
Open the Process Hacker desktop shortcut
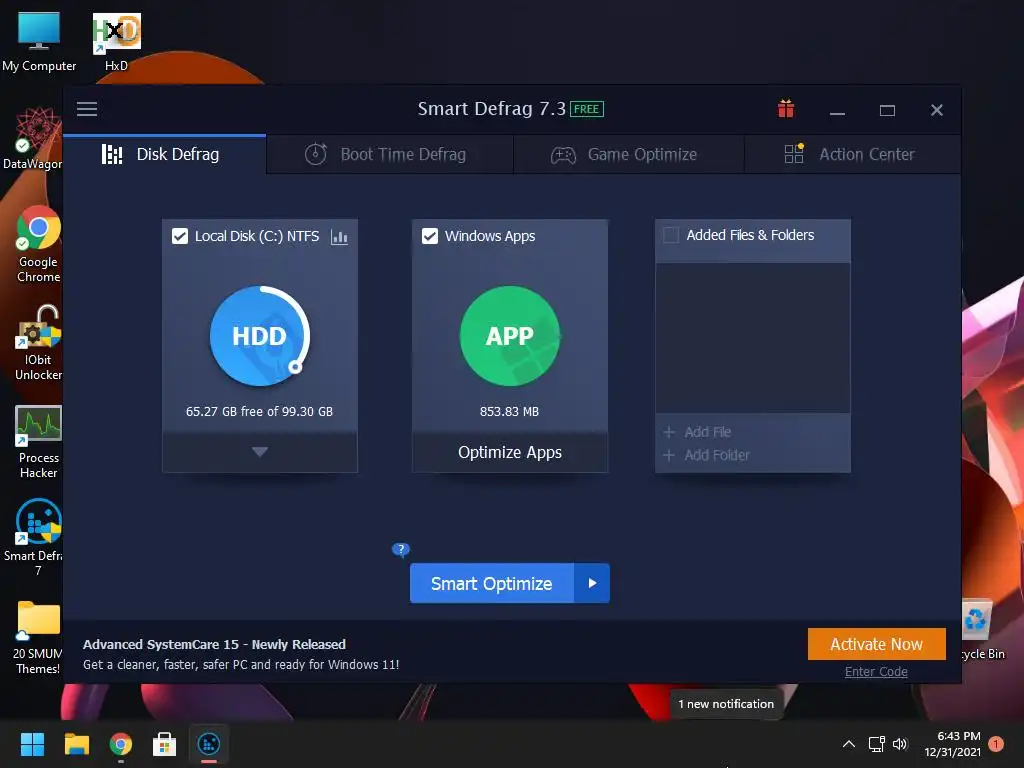point(38,441)
